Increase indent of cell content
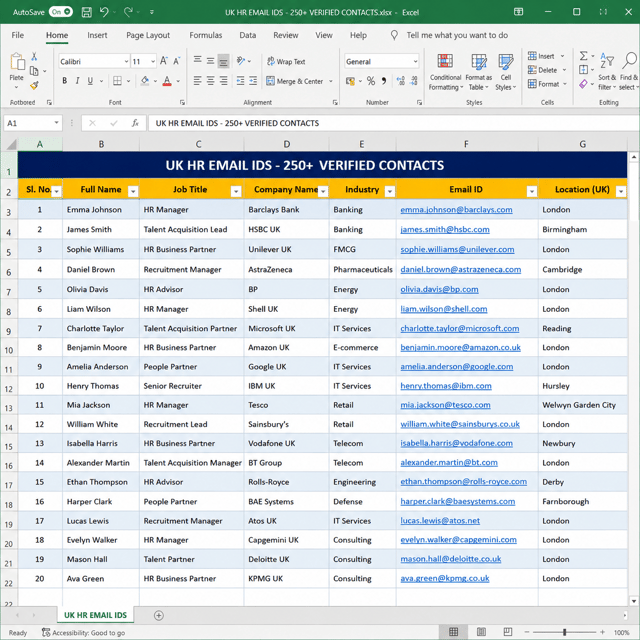 253,81
